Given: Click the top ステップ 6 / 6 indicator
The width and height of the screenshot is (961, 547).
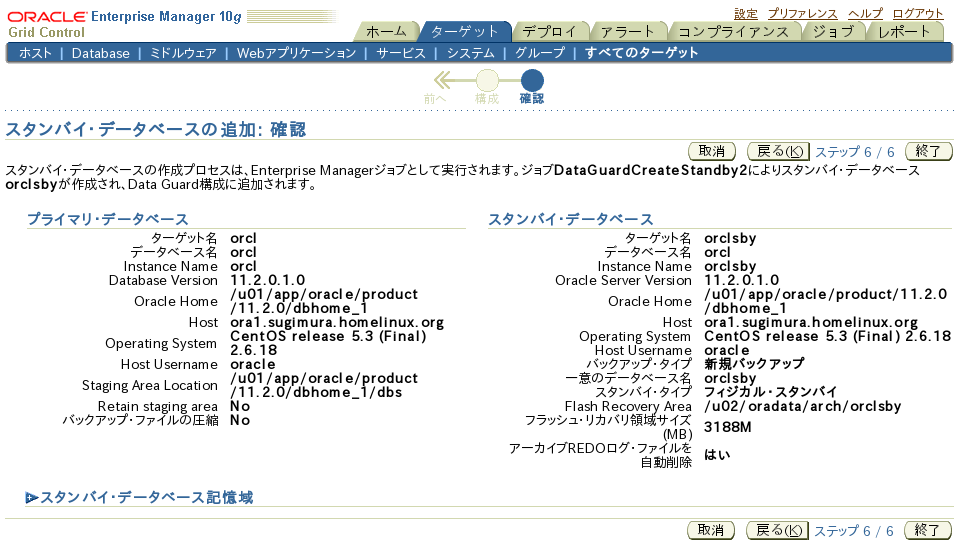Looking at the screenshot, I should click(854, 152).
